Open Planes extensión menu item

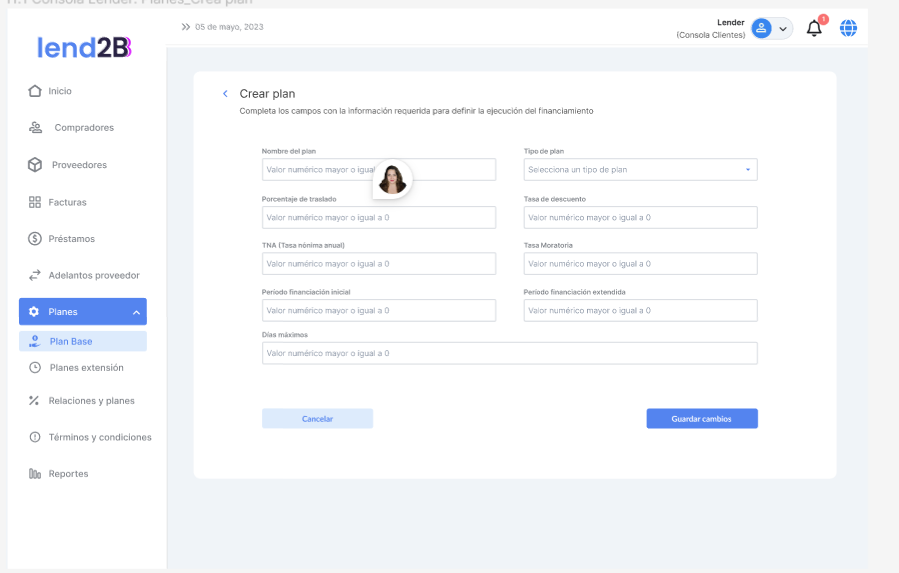tap(86, 368)
